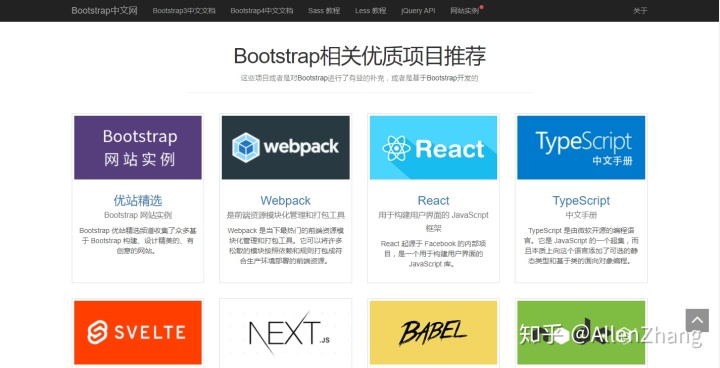The height and width of the screenshot is (368, 720).
Task: Click the TypeScript description paragraph
Action: point(581,246)
